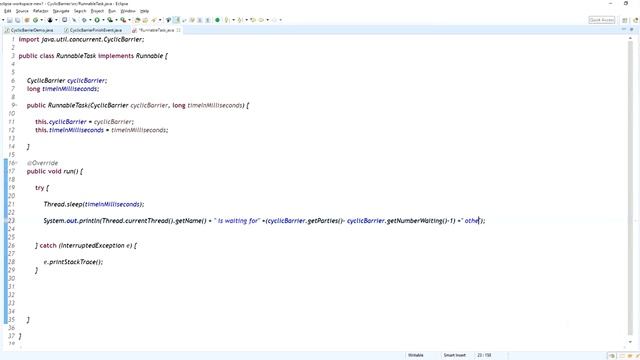Image resolution: width=640 pixels, height=360 pixels.
Task: Click the Java perspective icon
Action: (x=635, y=20)
